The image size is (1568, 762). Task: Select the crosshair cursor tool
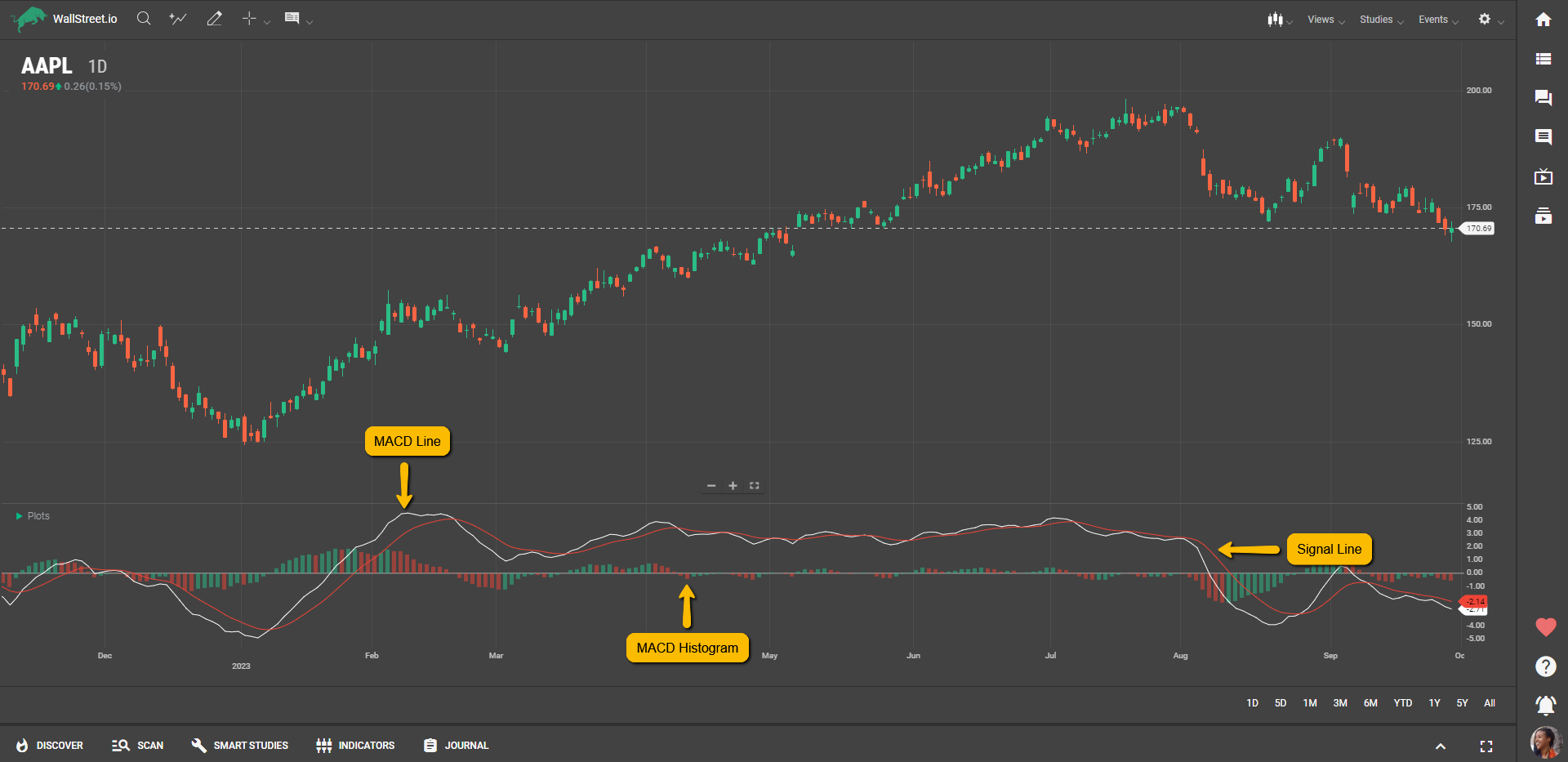pos(249,19)
